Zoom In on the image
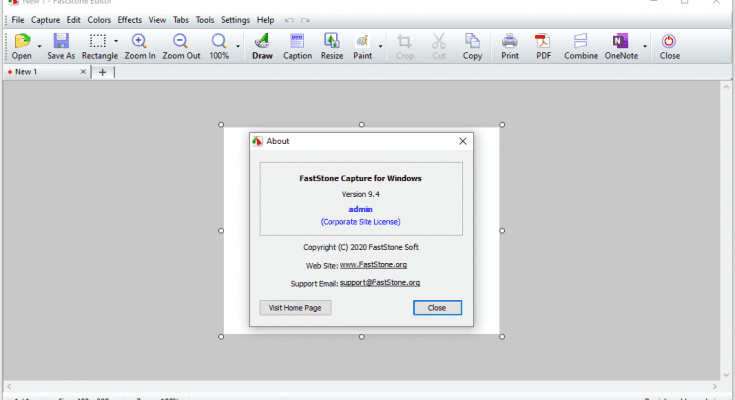The height and width of the screenshot is (400, 735). pos(140,46)
